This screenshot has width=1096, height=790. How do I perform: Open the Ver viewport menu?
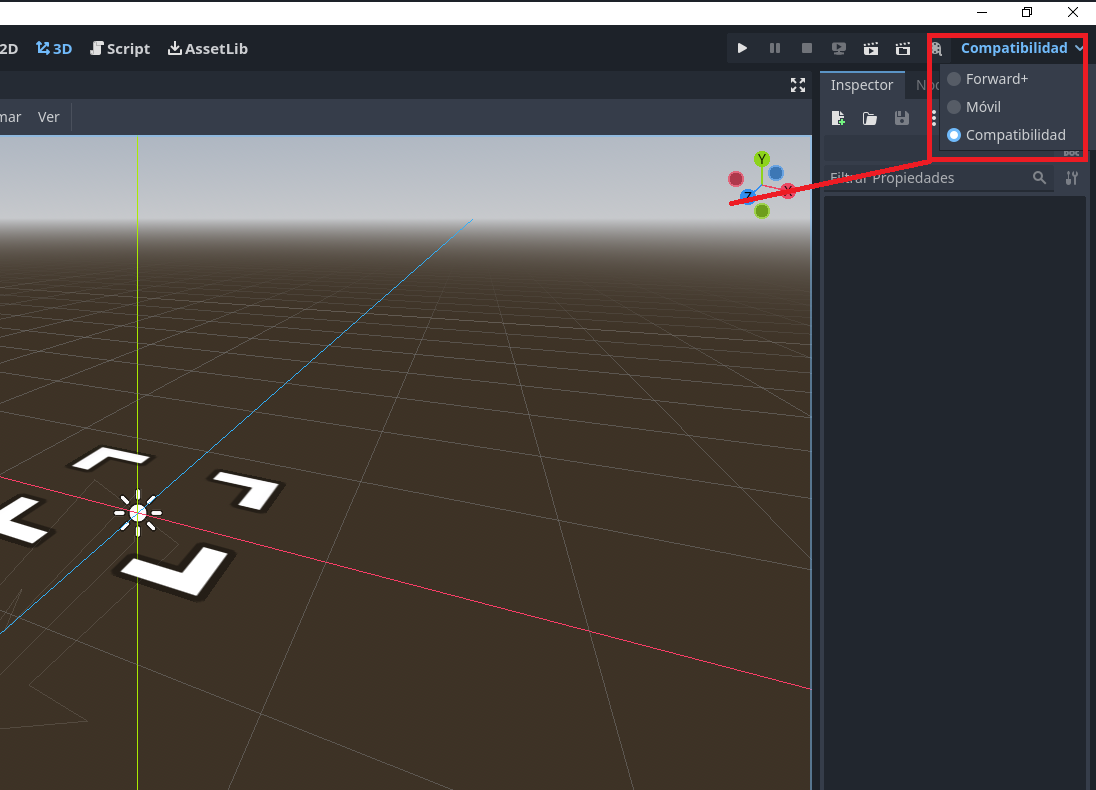click(48, 117)
